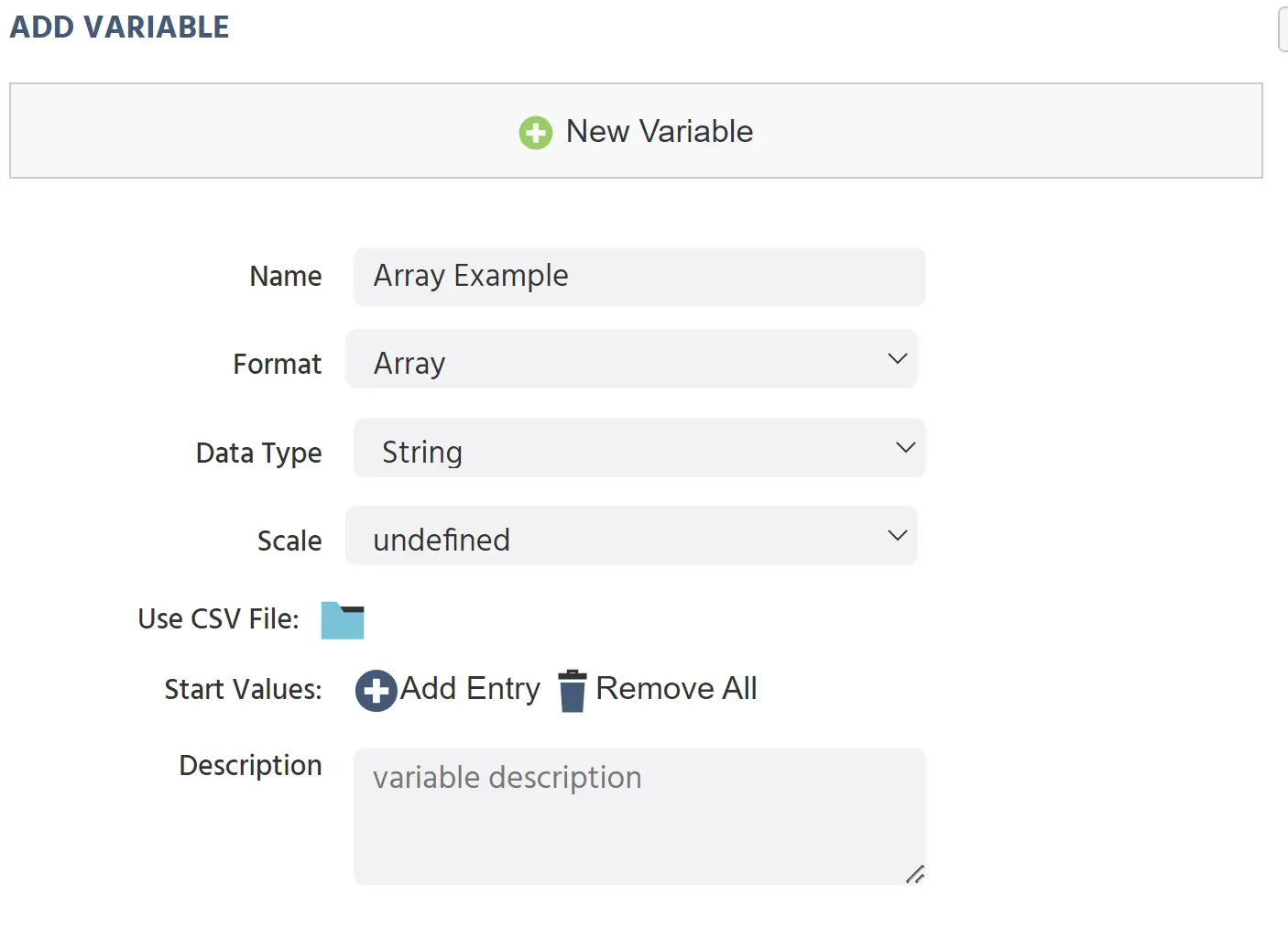
Task: Open the Scale dropdown showing undefined
Action: (x=631, y=536)
